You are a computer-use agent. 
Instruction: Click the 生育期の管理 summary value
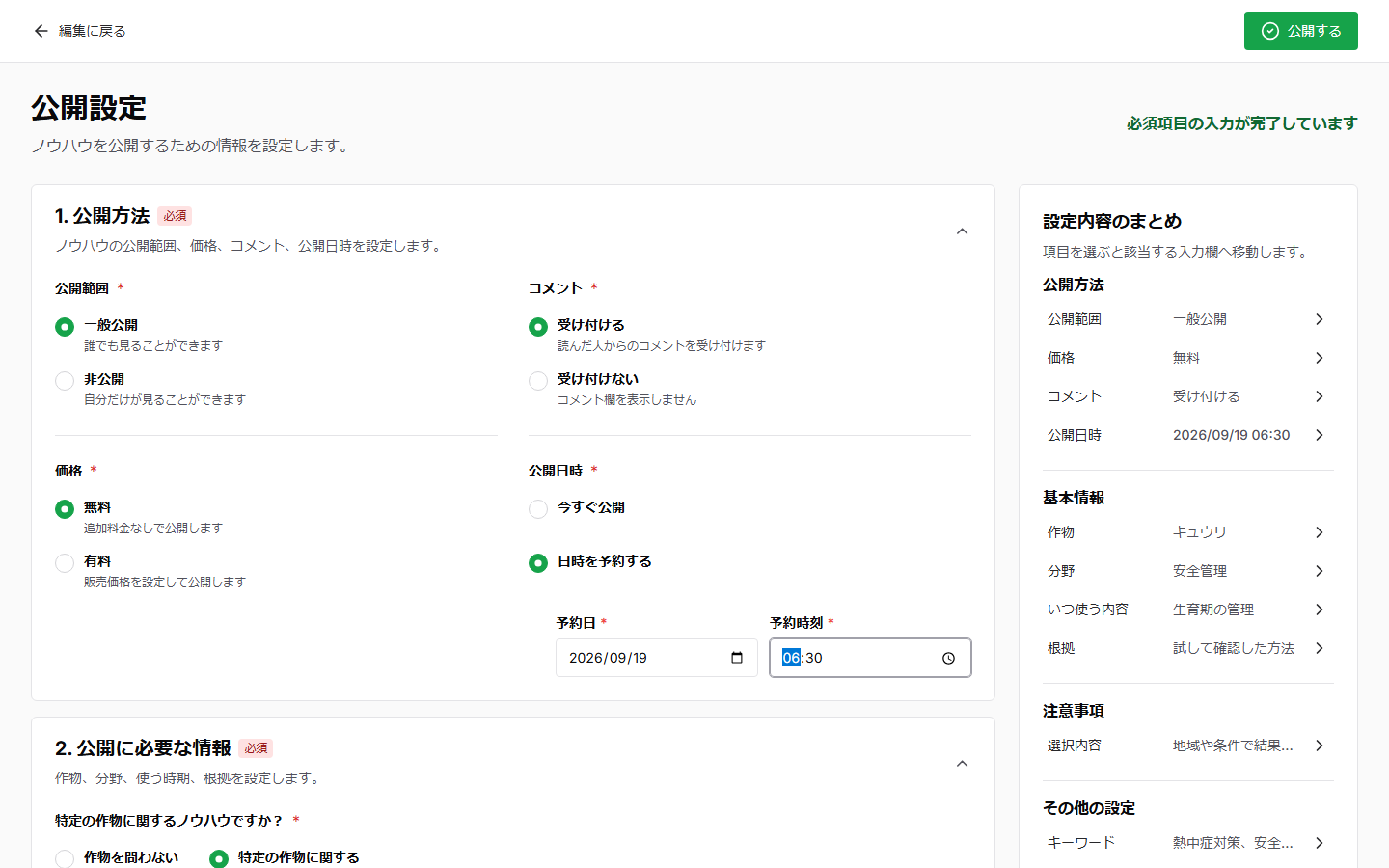[x=1213, y=610]
